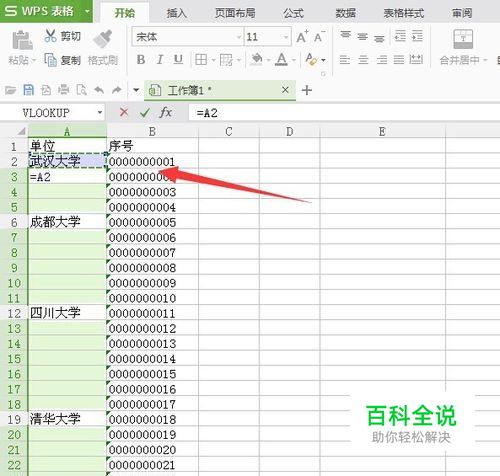Viewport: 500px width, 476px height.
Task: Align text right
Action: [382, 60]
